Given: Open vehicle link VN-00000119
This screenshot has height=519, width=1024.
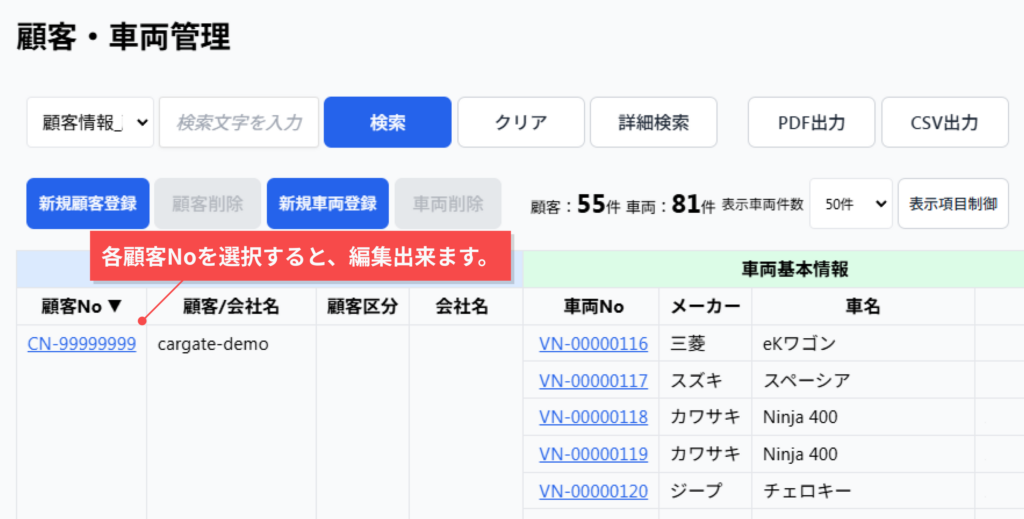Looking at the screenshot, I should click(x=593, y=454).
